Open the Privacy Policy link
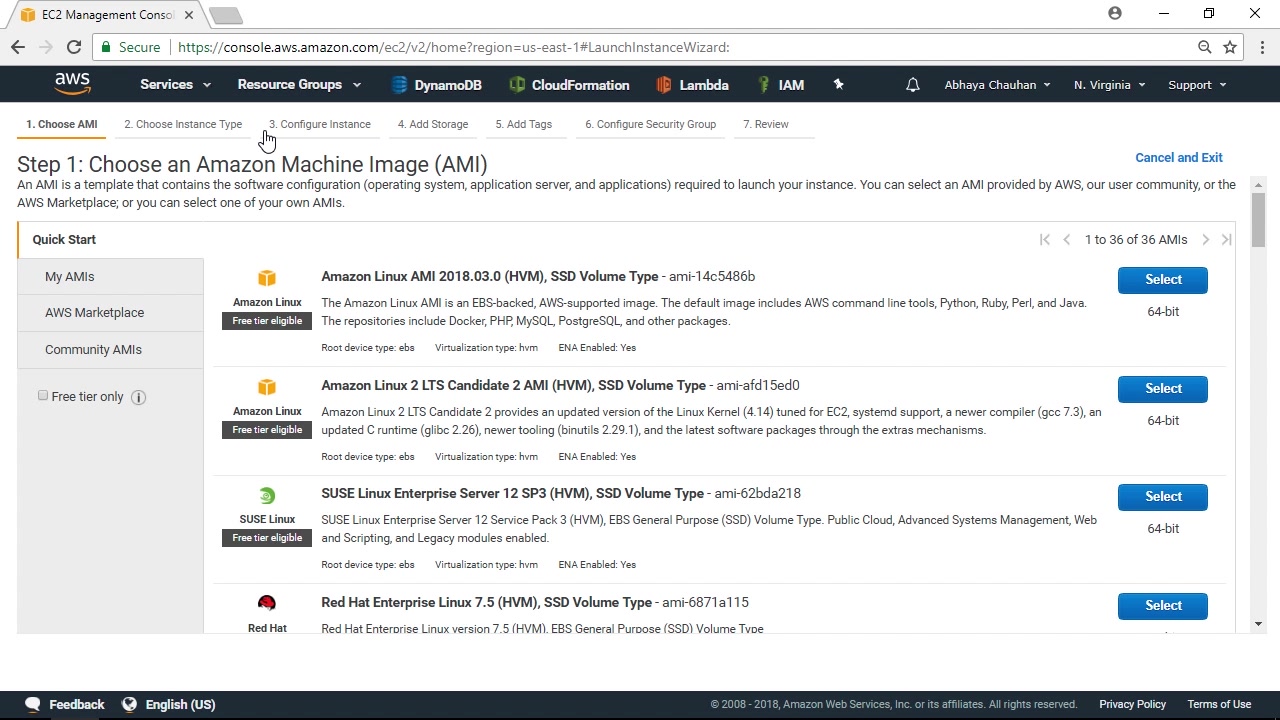The image size is (1280, 720). [1132, 704]
